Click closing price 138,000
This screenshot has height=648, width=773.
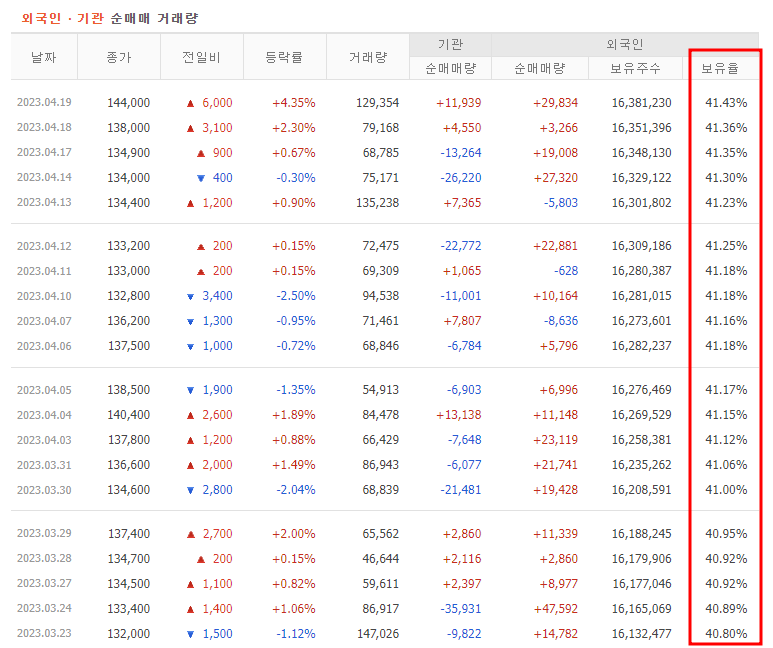(x=128, y=128)
